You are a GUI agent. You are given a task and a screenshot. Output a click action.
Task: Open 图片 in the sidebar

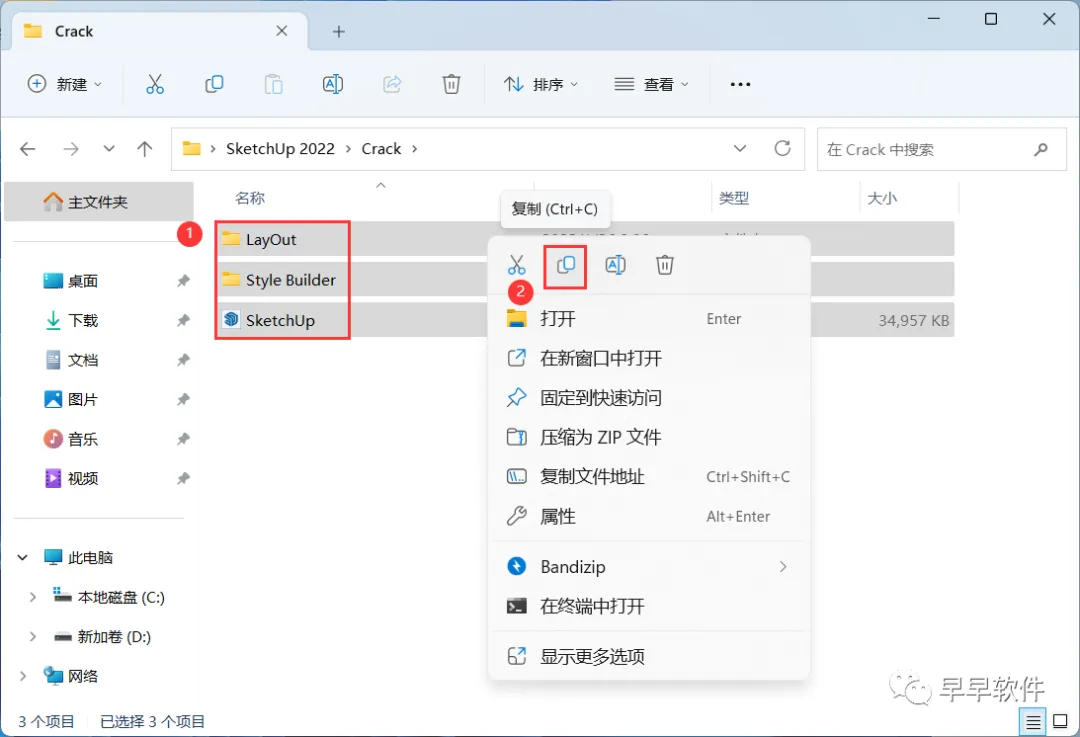pos(83,399)
